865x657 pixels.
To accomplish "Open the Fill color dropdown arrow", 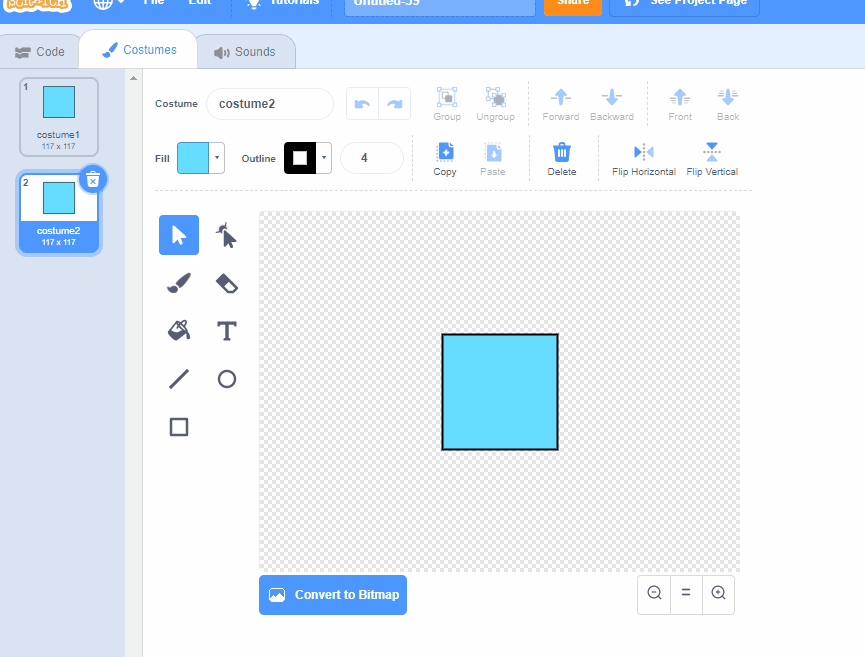I will (217, 158).
